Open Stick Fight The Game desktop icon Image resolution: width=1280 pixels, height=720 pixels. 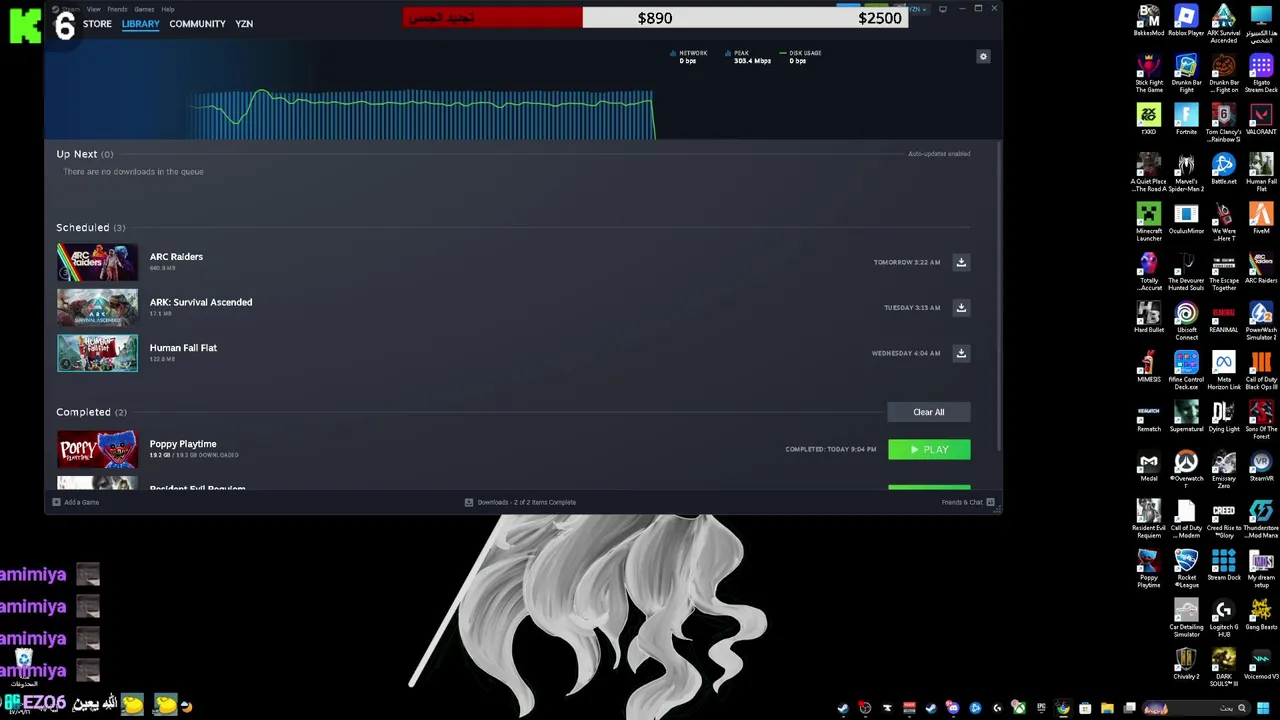tap(1149, 74)
